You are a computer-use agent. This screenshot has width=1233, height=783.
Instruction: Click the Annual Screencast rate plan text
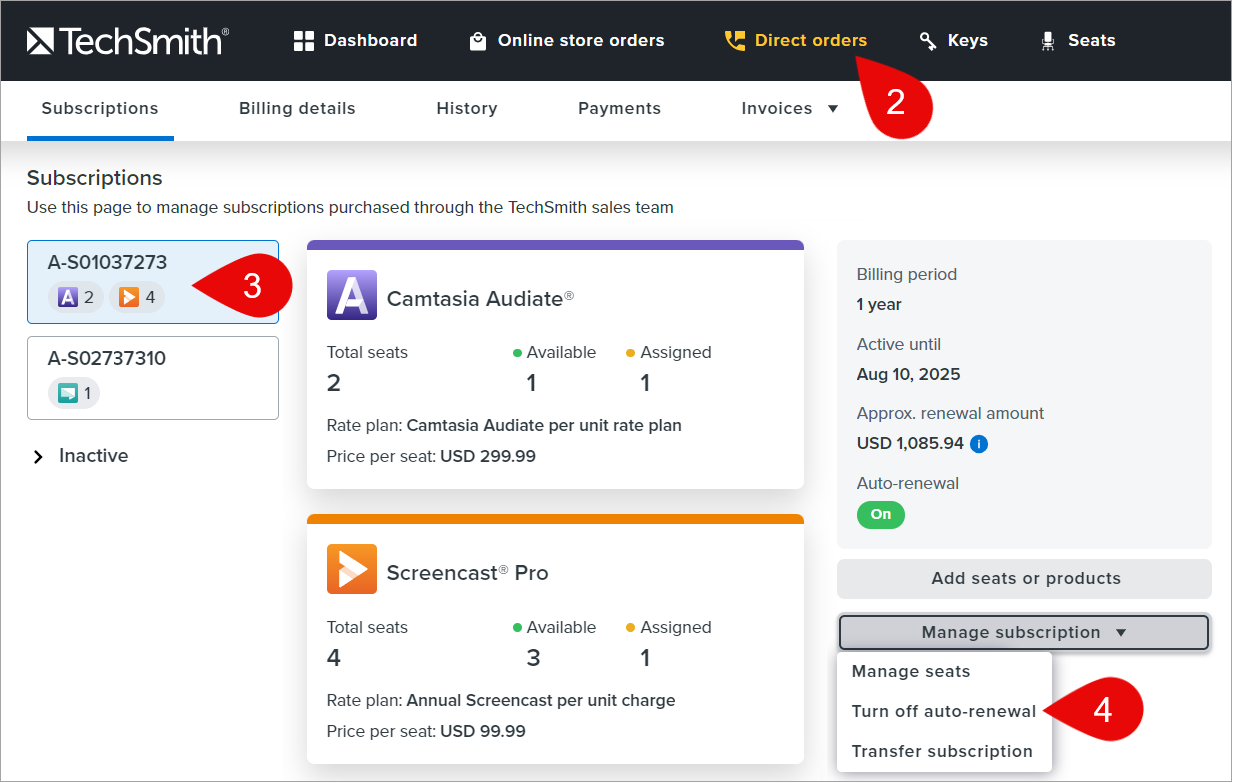point(541,701)
